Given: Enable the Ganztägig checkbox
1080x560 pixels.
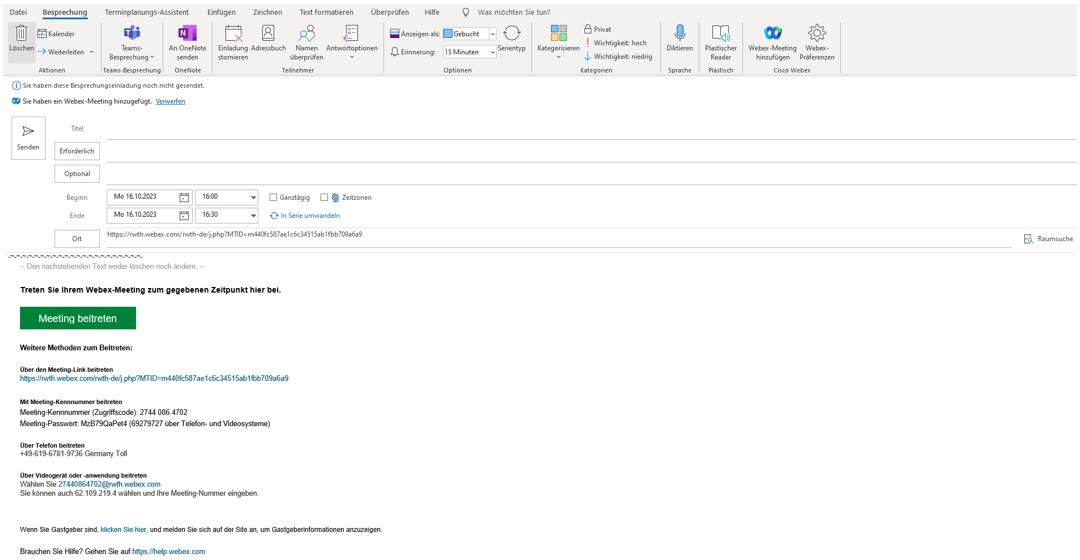Looking at the screenshot, I should (x=274, y=197).
